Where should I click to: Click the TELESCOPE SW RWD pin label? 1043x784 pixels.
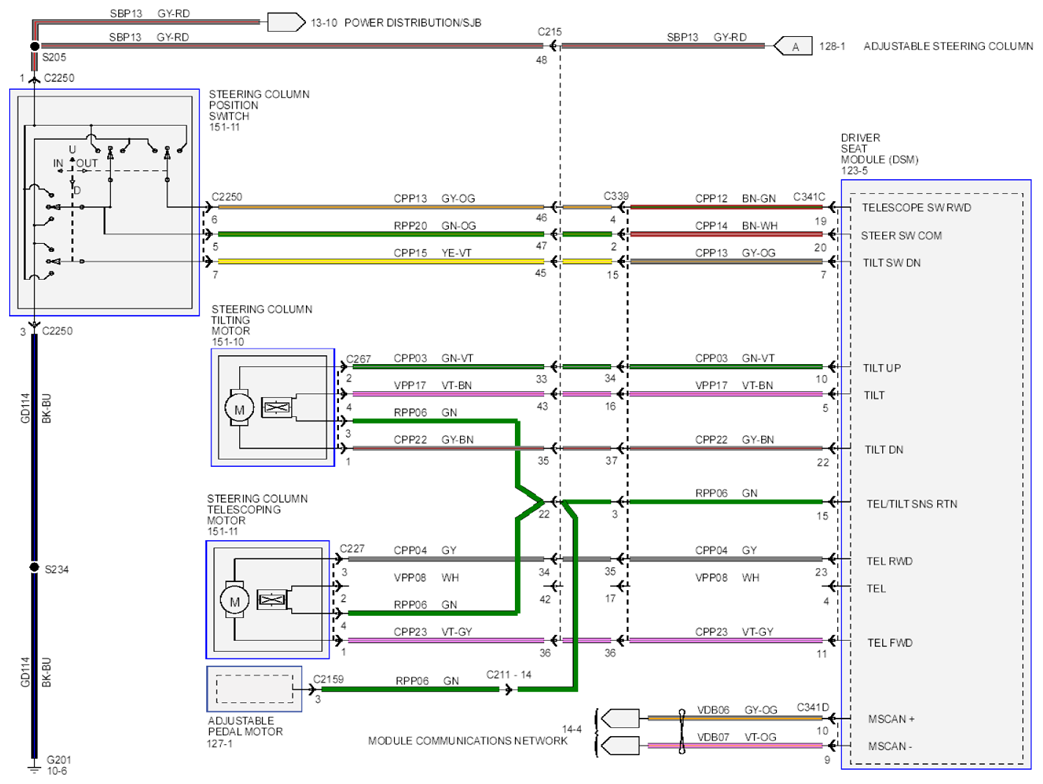tap(916, 207)
